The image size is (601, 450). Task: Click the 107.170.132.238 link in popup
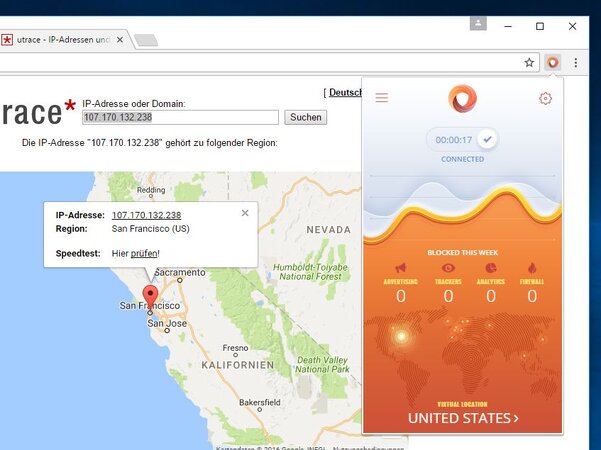[x=146, y=215]
